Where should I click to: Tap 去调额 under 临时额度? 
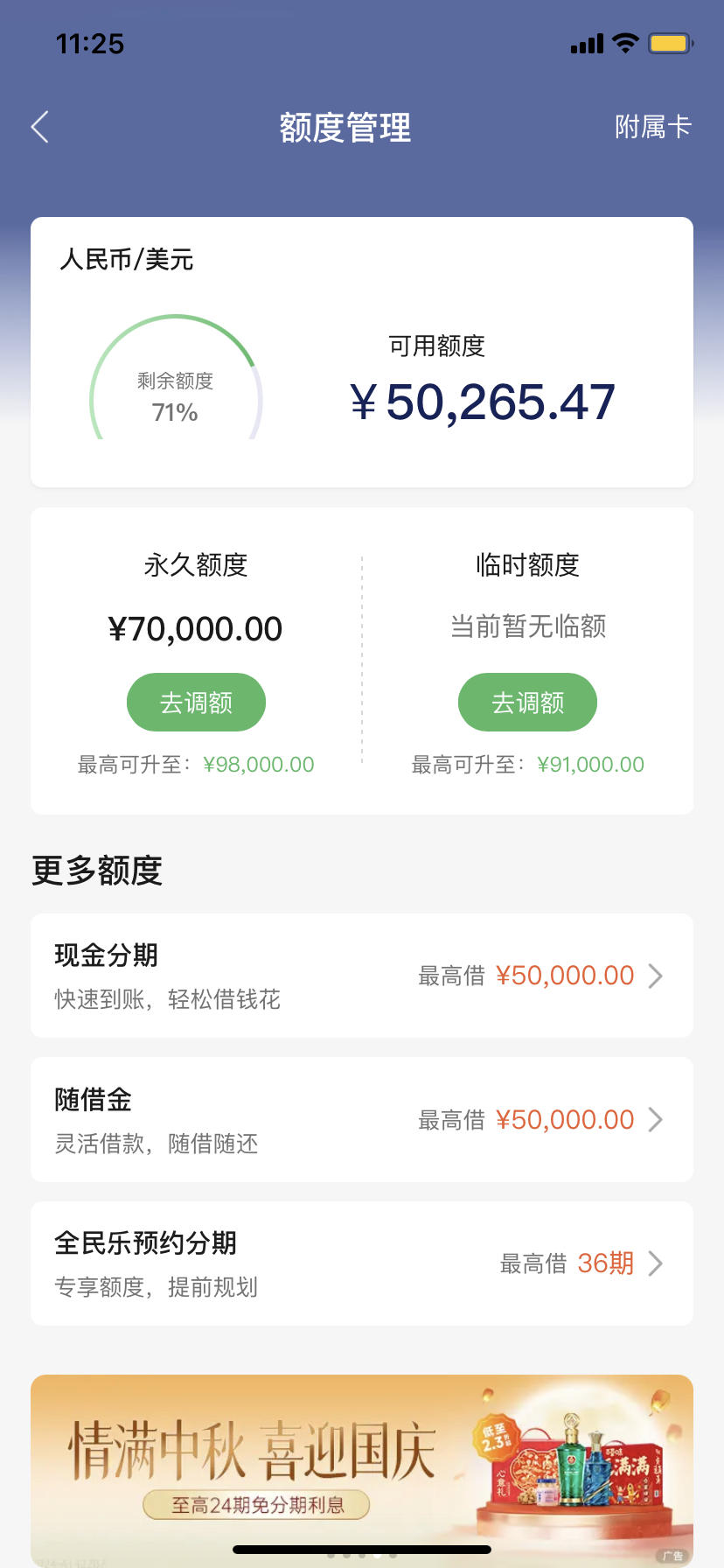[x=527, y=702]
